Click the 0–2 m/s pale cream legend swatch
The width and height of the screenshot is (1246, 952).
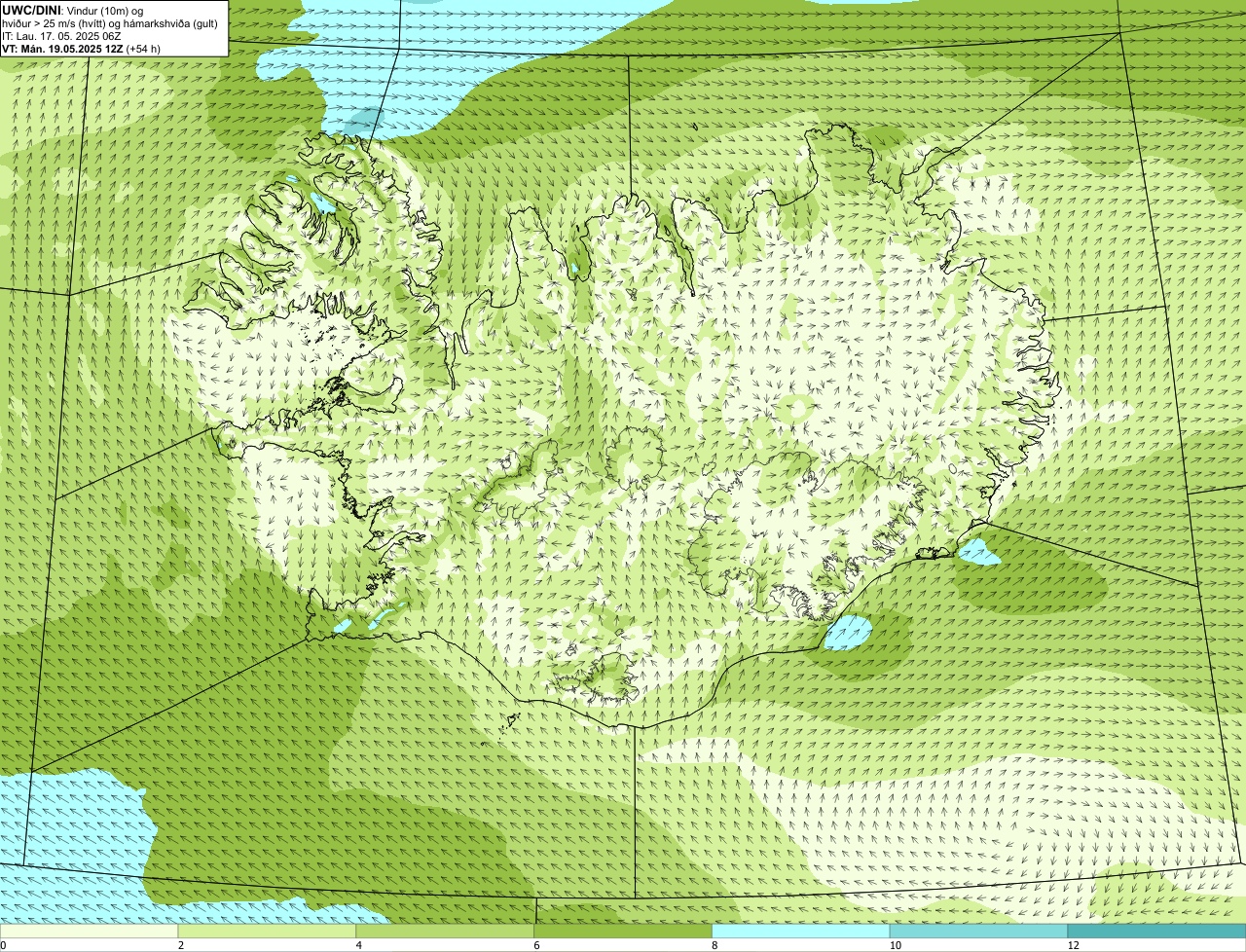90,932
